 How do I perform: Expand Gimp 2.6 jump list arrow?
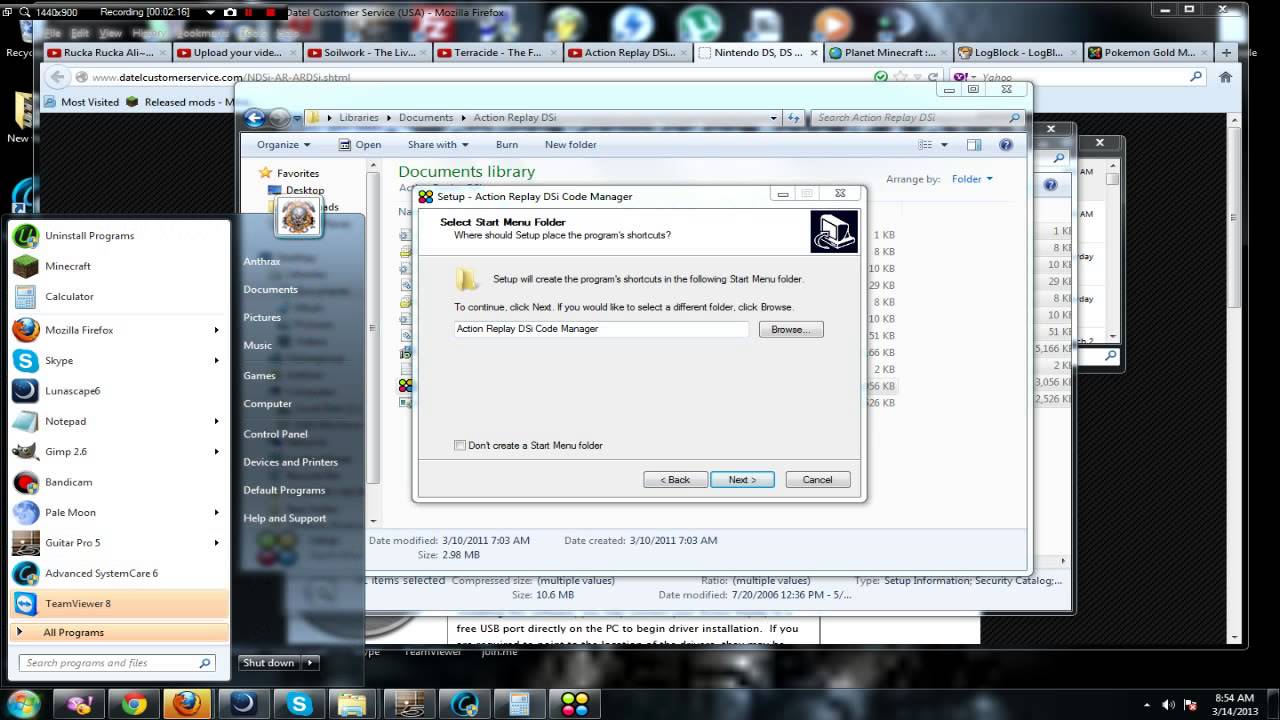(x=216, y=452)
